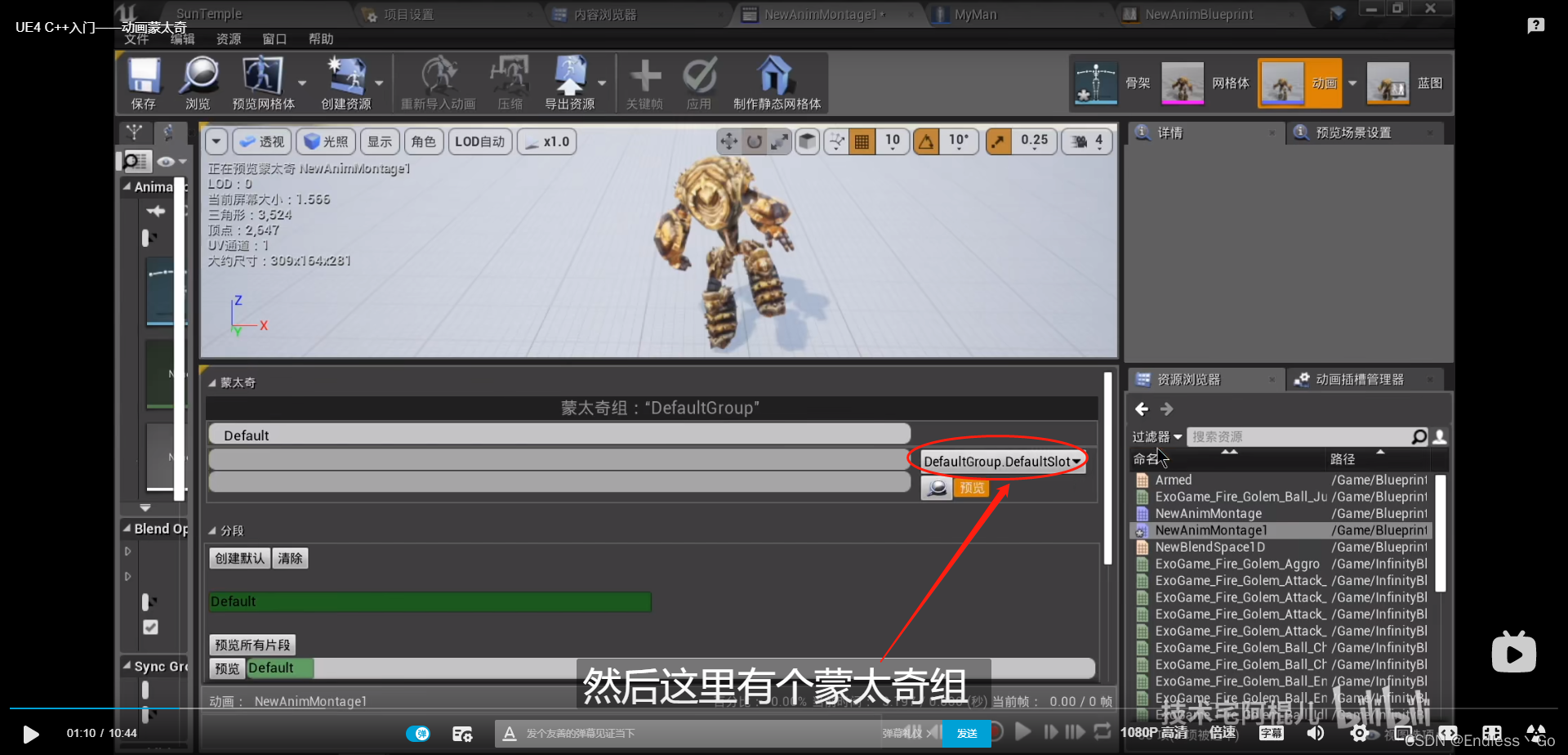Open 窗口 menu
Viewport: 1568px width, 755px height.
tap(274, 38)
